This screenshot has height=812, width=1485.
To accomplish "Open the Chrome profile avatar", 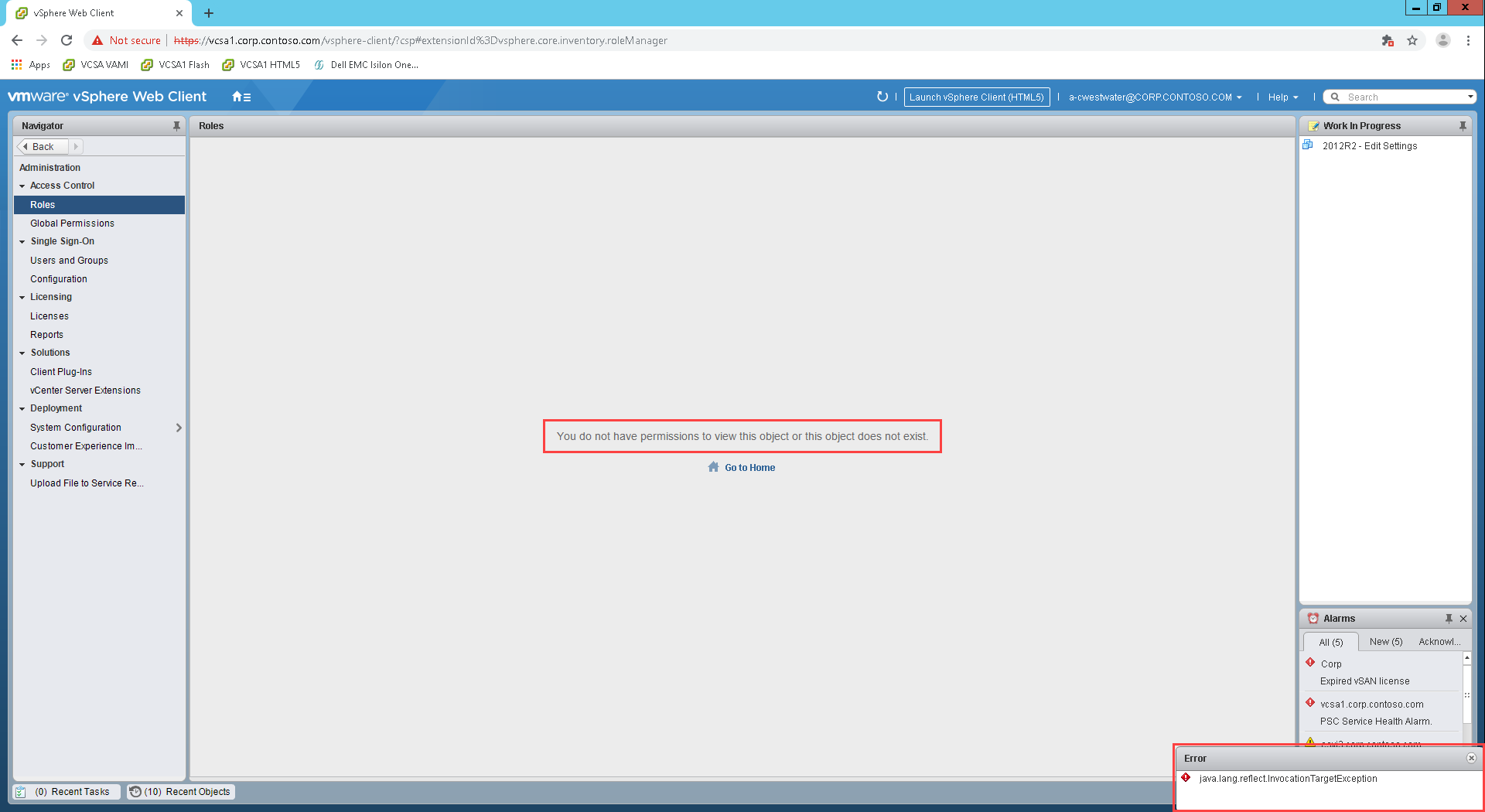I will point(1443,40).
